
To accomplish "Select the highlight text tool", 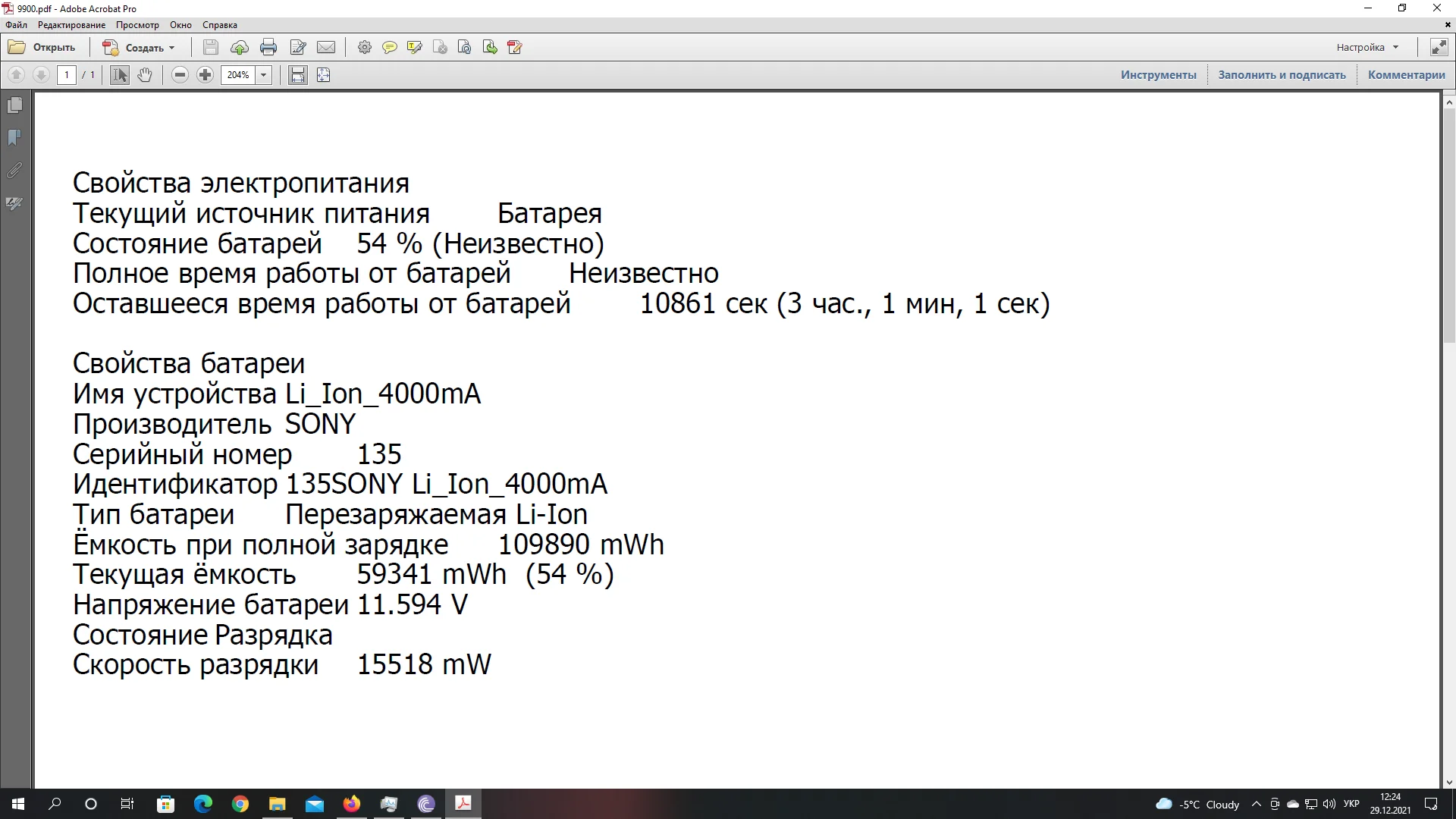I will pos(414,48).
